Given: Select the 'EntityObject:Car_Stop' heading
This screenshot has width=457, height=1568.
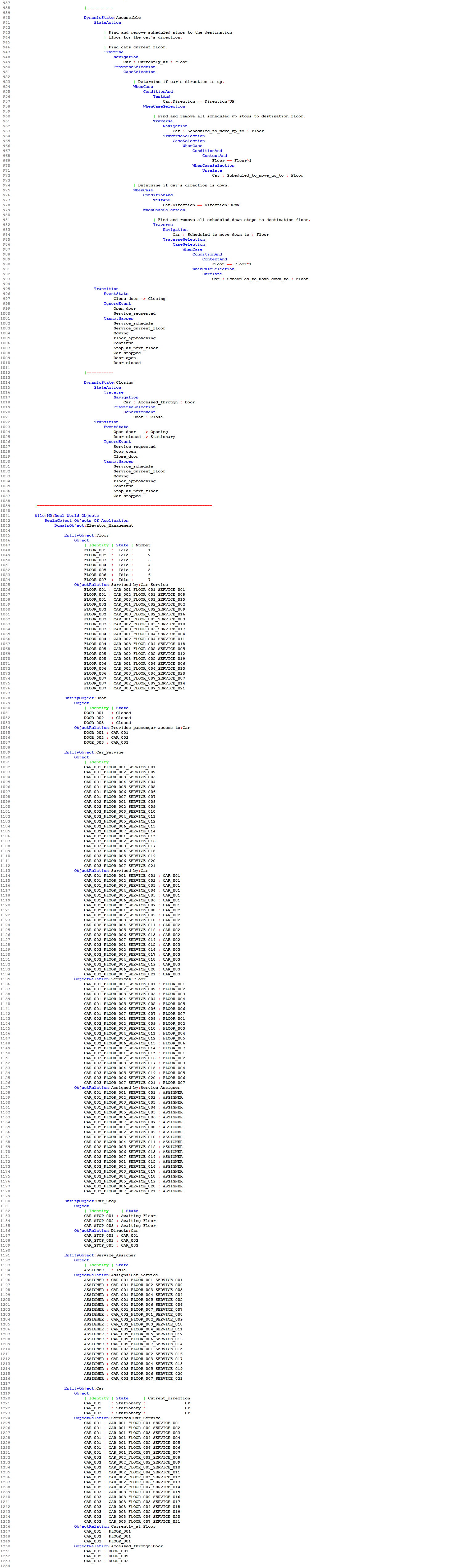Looking at the screenshot, I should (x=90, y=1201).
